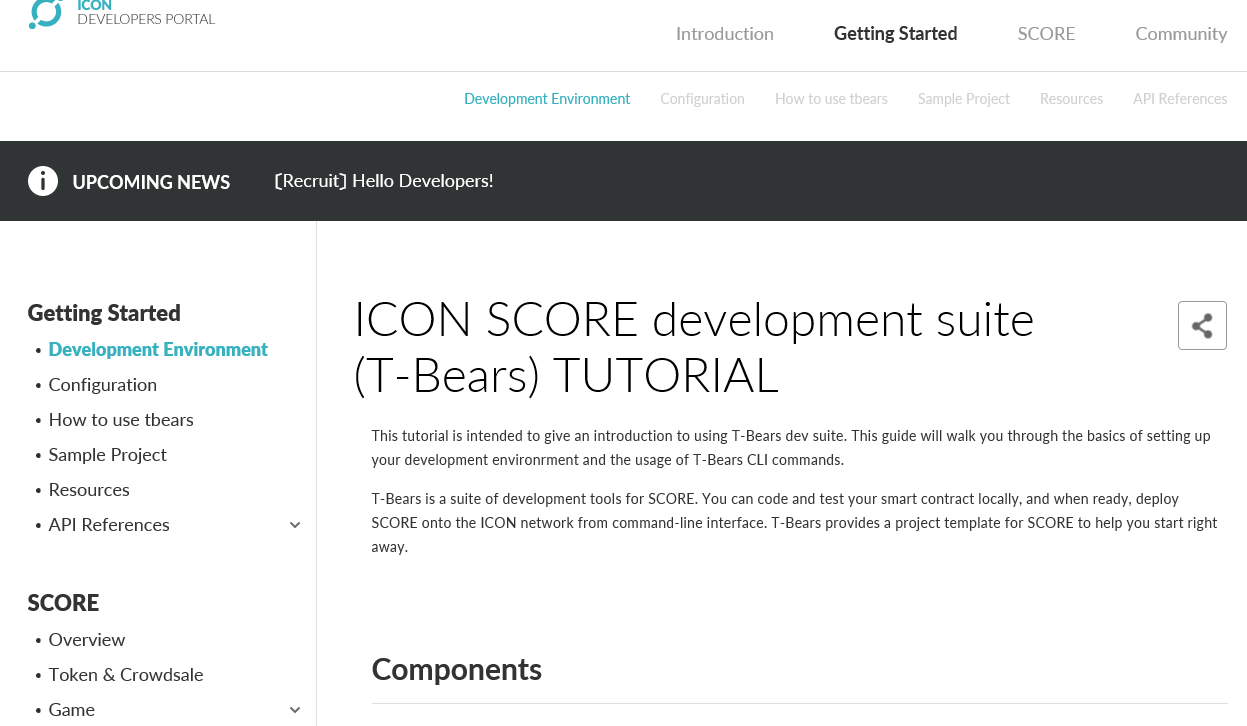Expand the Game sidebar chevron

tap(295, 710)
